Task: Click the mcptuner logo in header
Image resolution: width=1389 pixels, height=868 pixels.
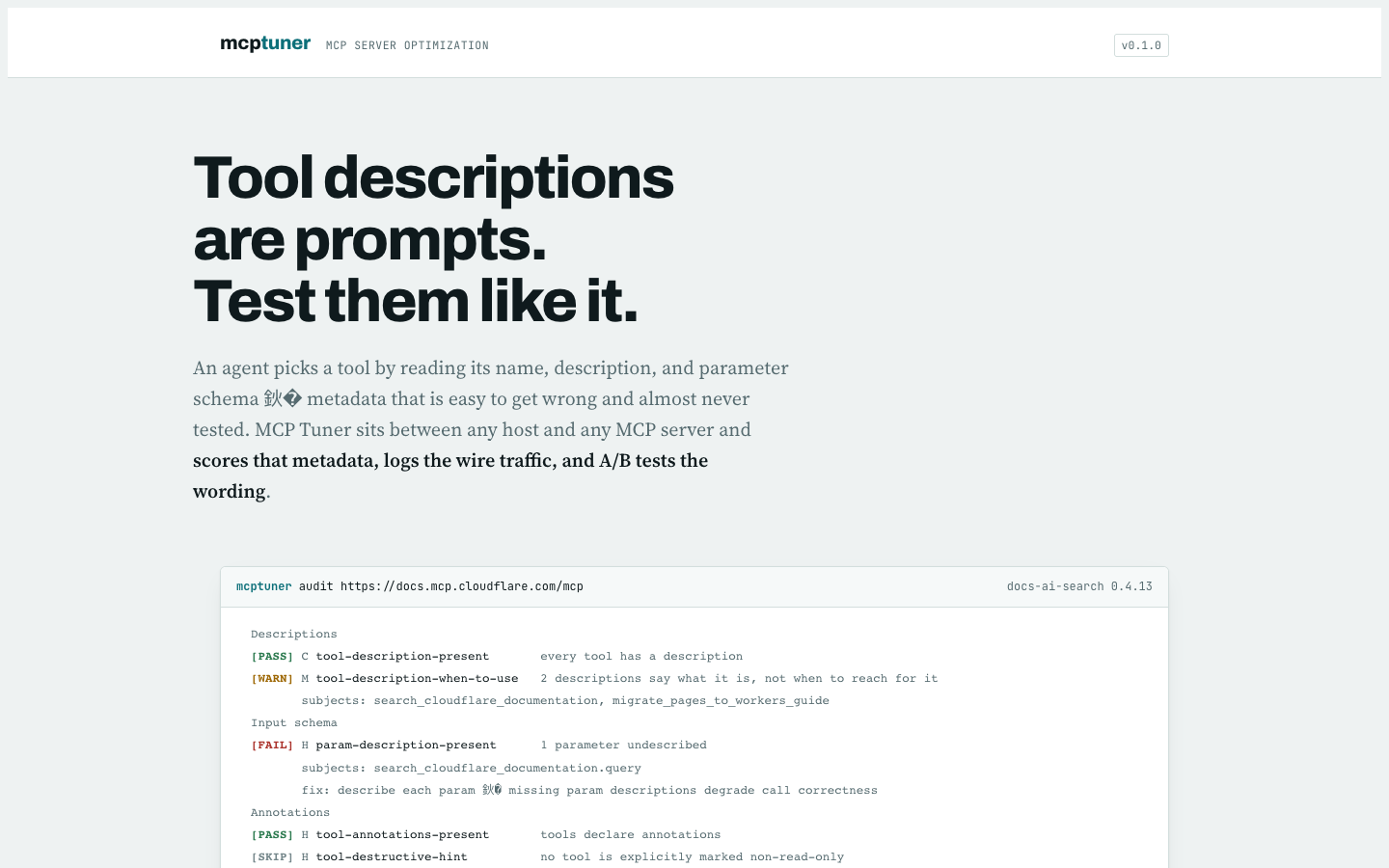Action: tap(265, 43)
